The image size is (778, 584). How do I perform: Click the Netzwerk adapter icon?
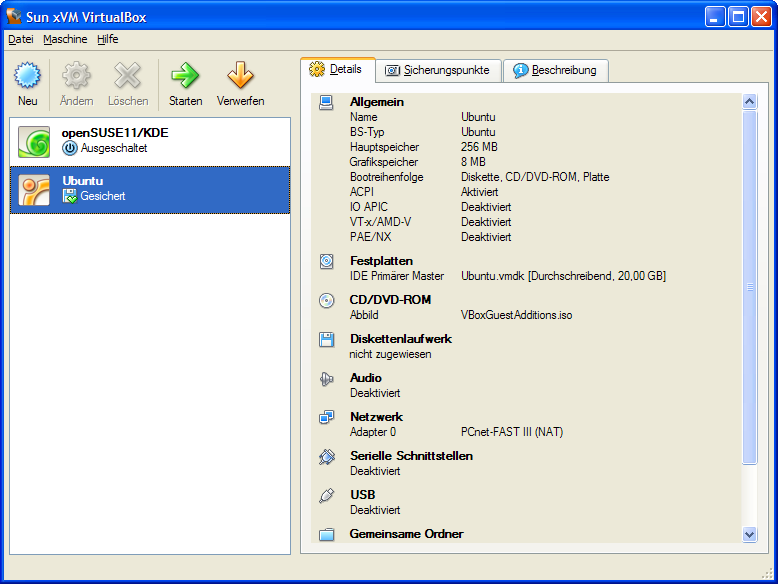327,418
